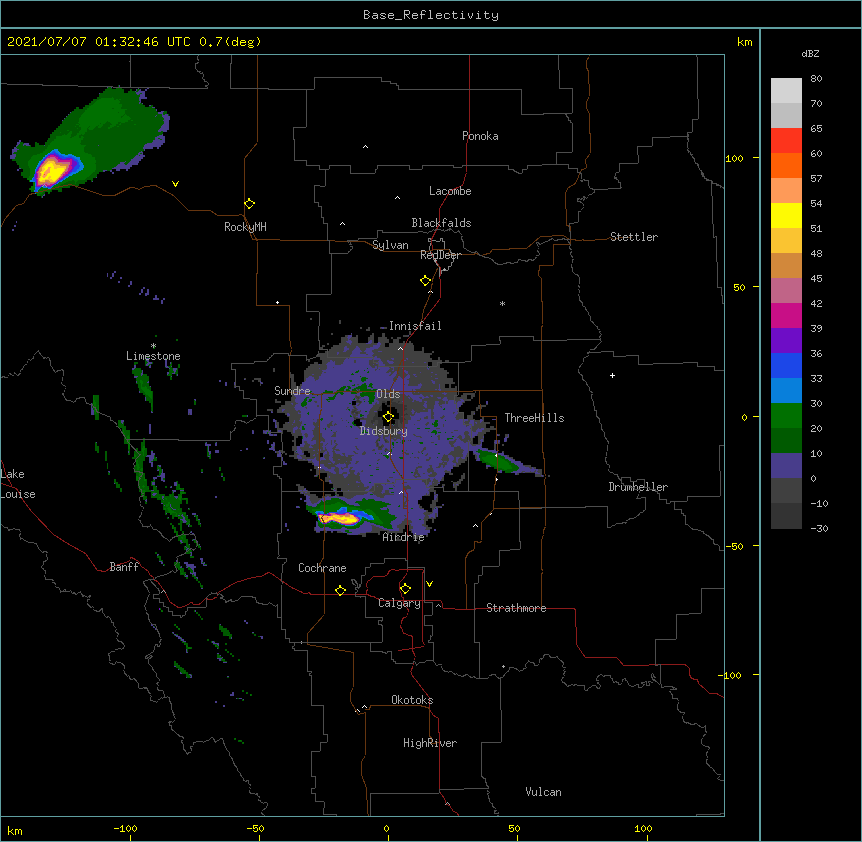Click the Didsbury label
862x842 pixels.
(384, 431)
